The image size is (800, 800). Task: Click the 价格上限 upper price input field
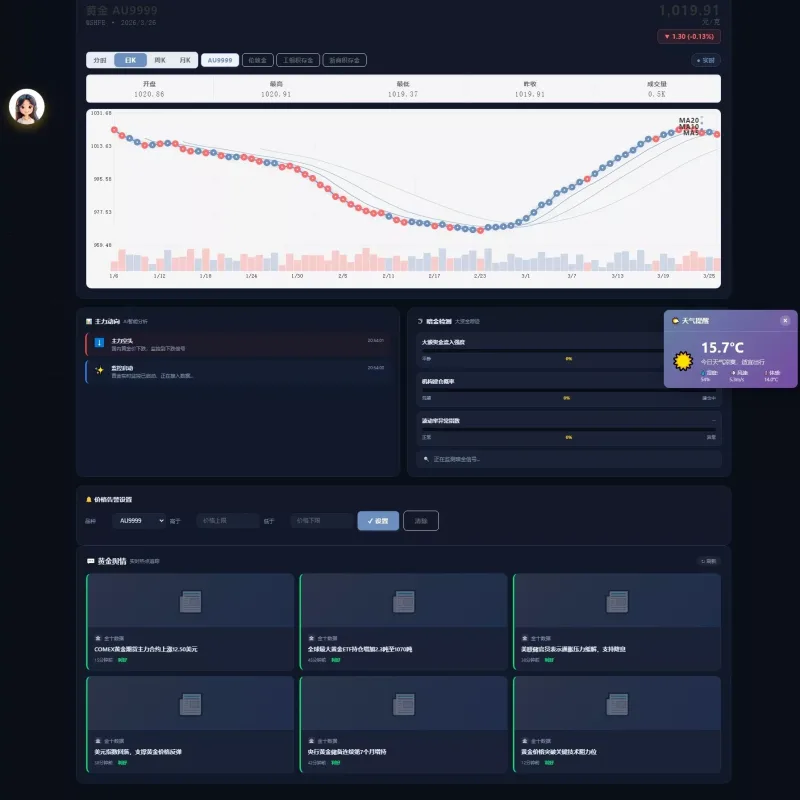click(228, 520)
